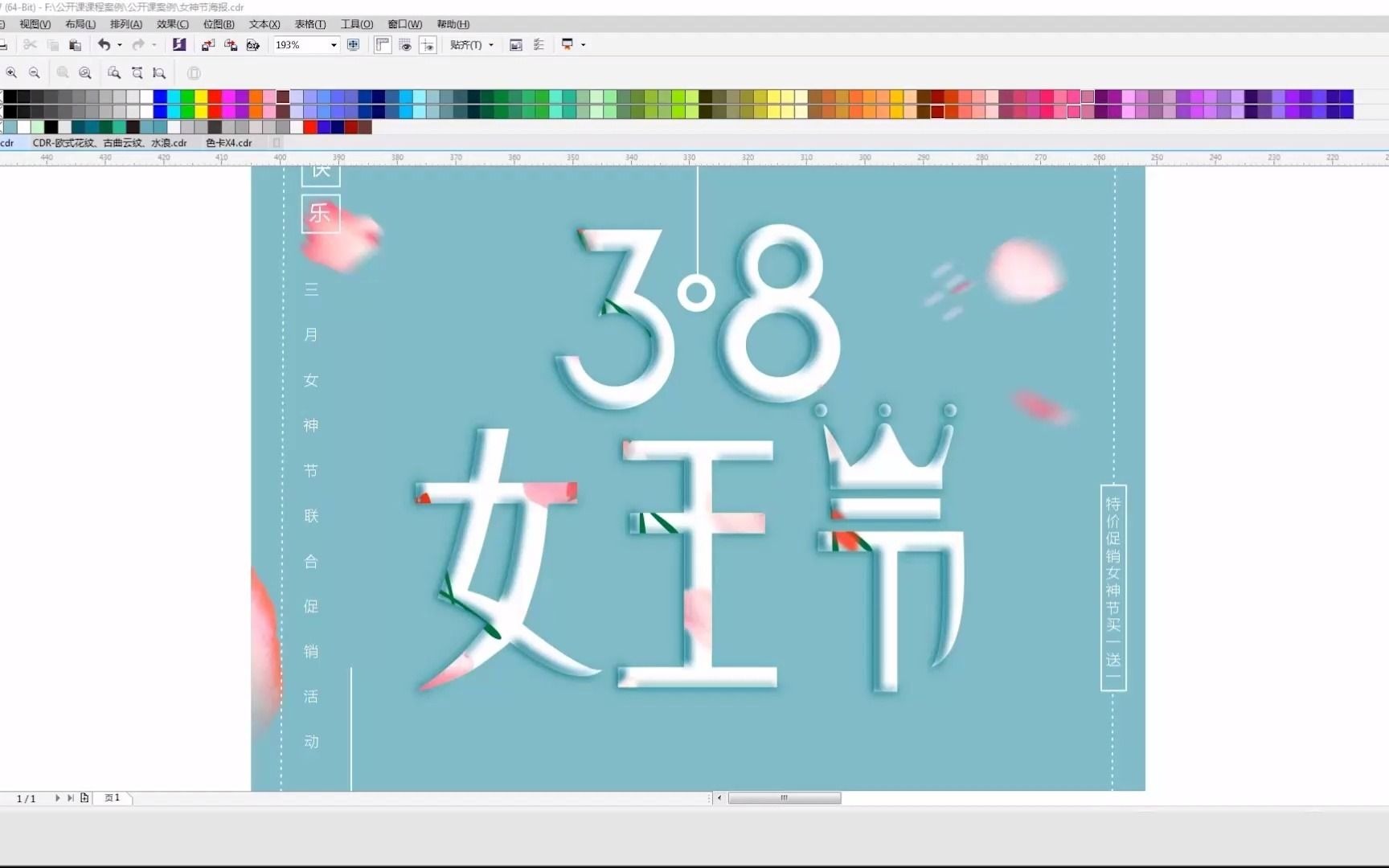The image size is (1389, 868).
Task: Pick the yellow swatch in top palette row
Action: pos(201,96)
